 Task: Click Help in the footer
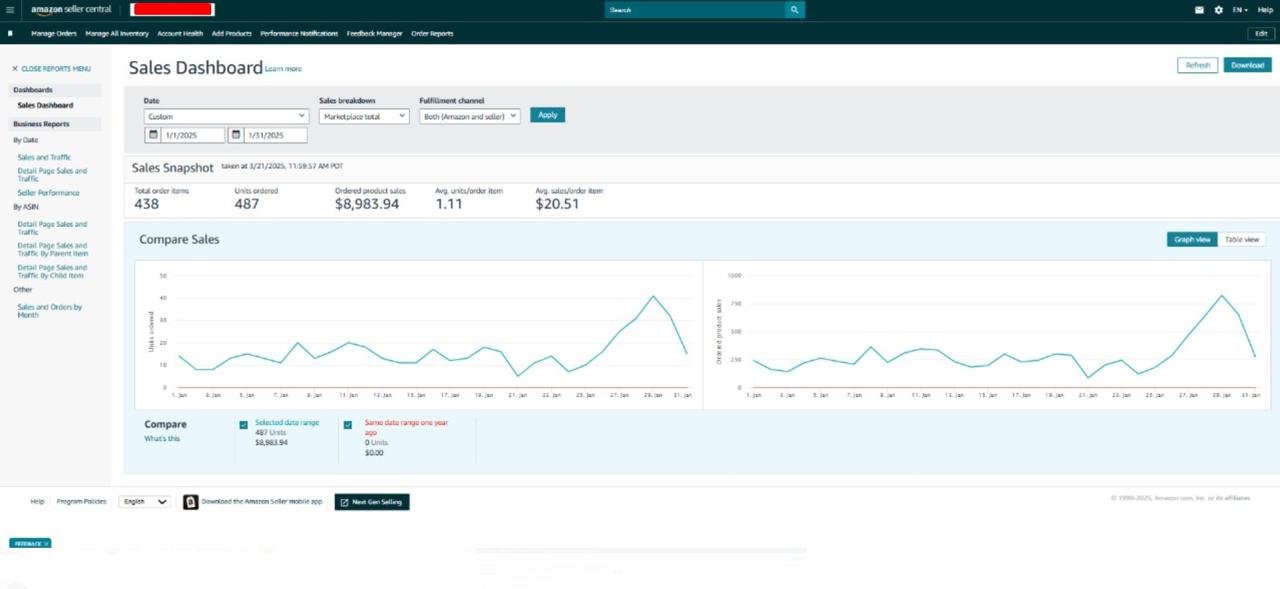[x=37, y=502]
